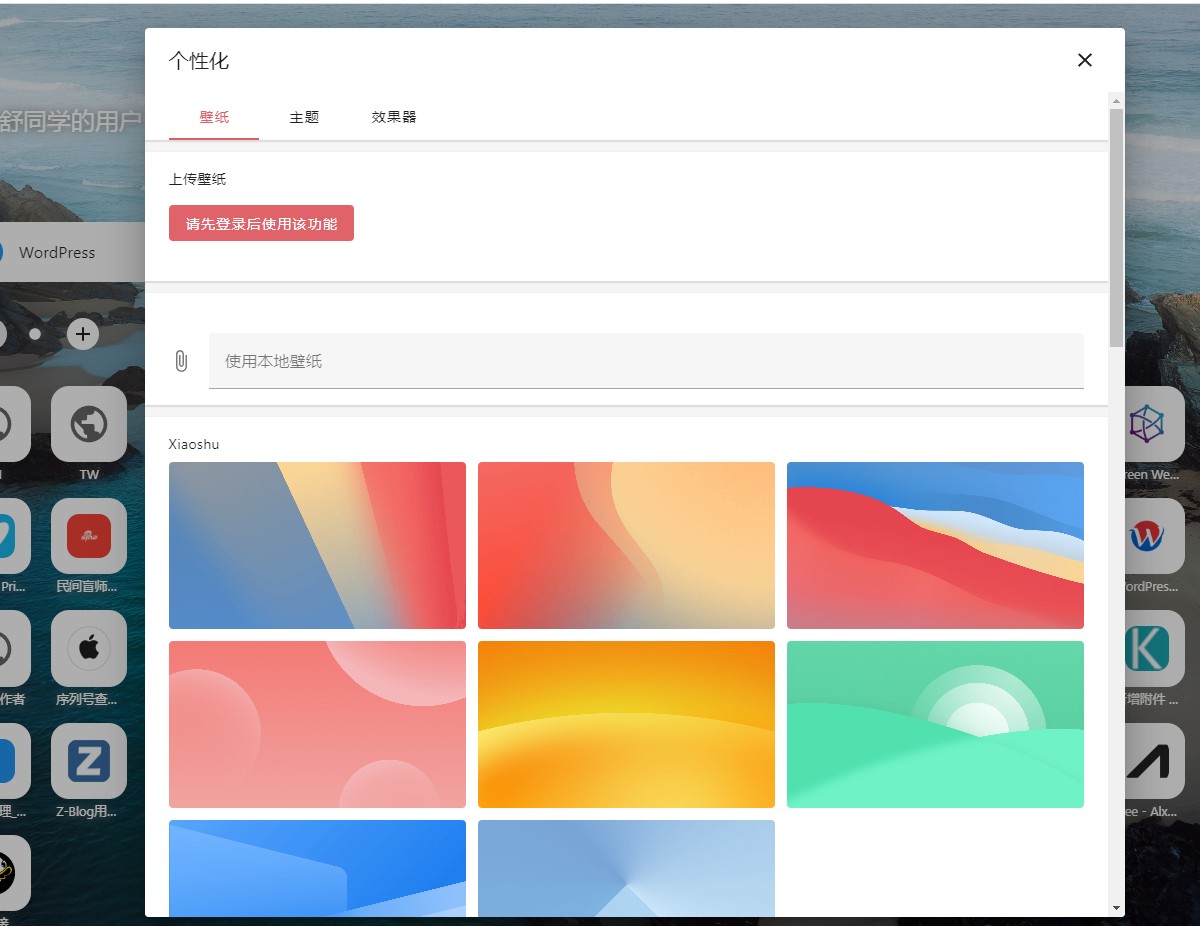
Task: Switch to the 主题 tab
Action: tap(304, 117)
